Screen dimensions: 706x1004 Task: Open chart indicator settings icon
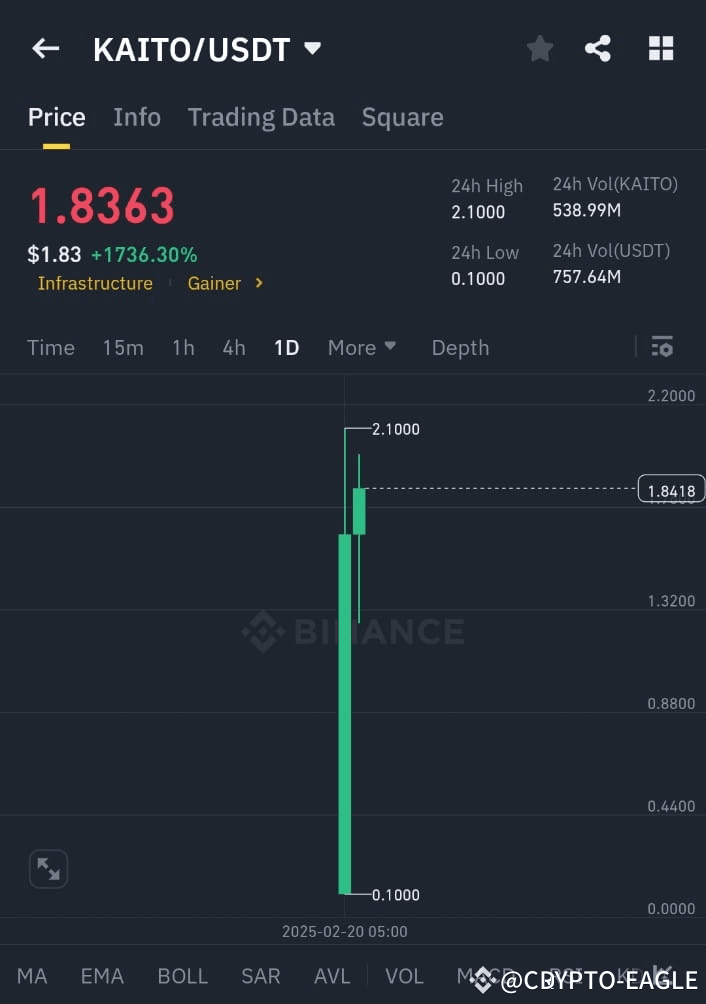[662, 346]
